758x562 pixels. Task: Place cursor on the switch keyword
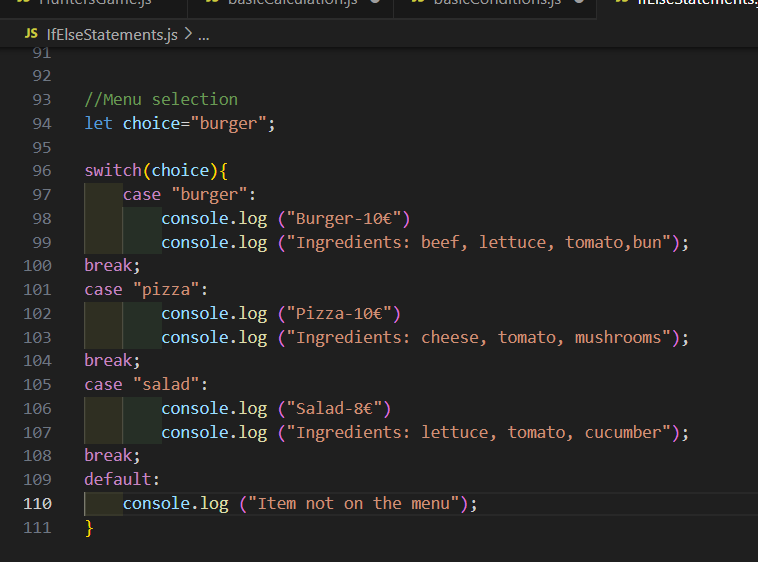click(x=112, y=170)
